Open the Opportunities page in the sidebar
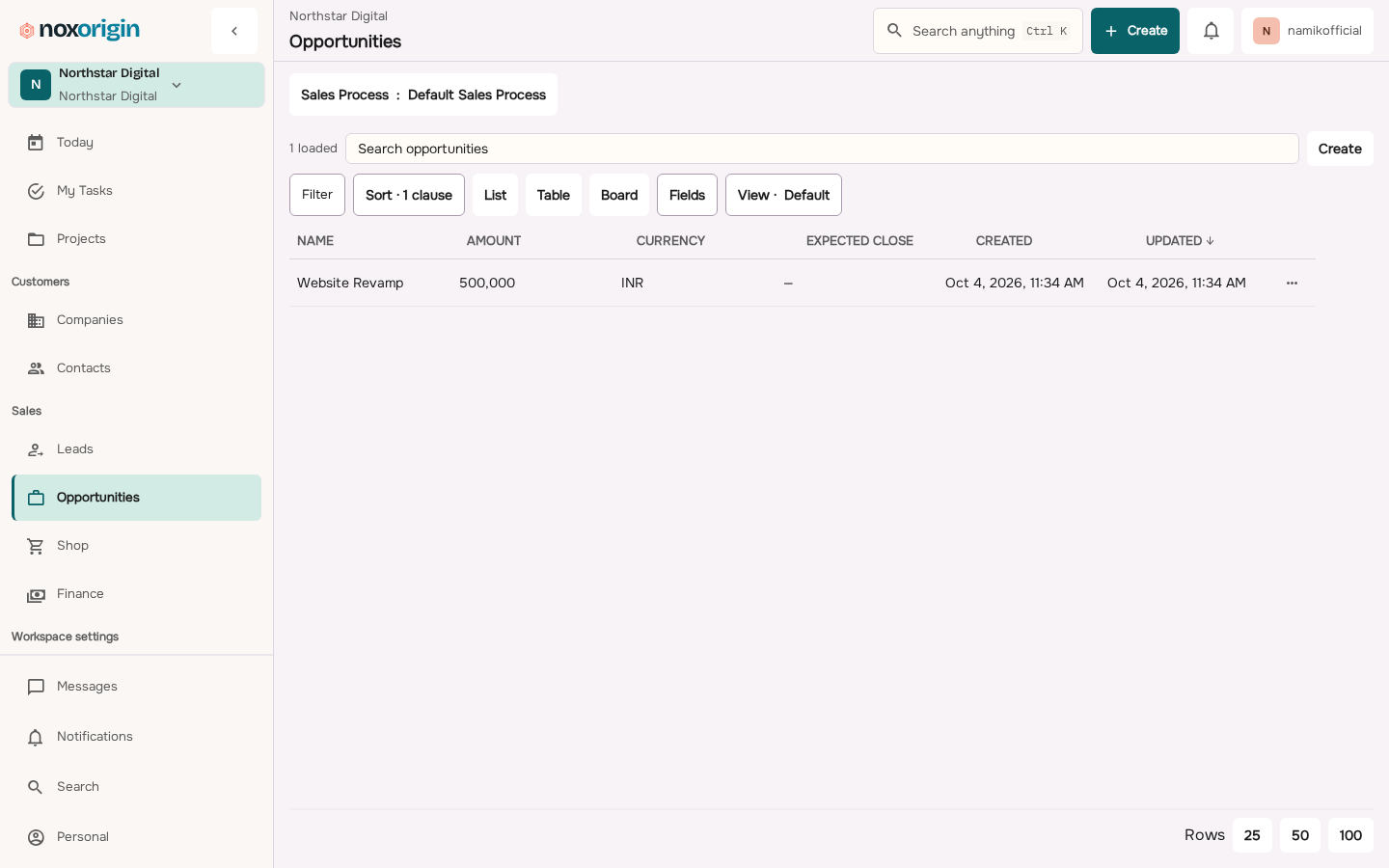1389x868 pixels. (136, 498)
